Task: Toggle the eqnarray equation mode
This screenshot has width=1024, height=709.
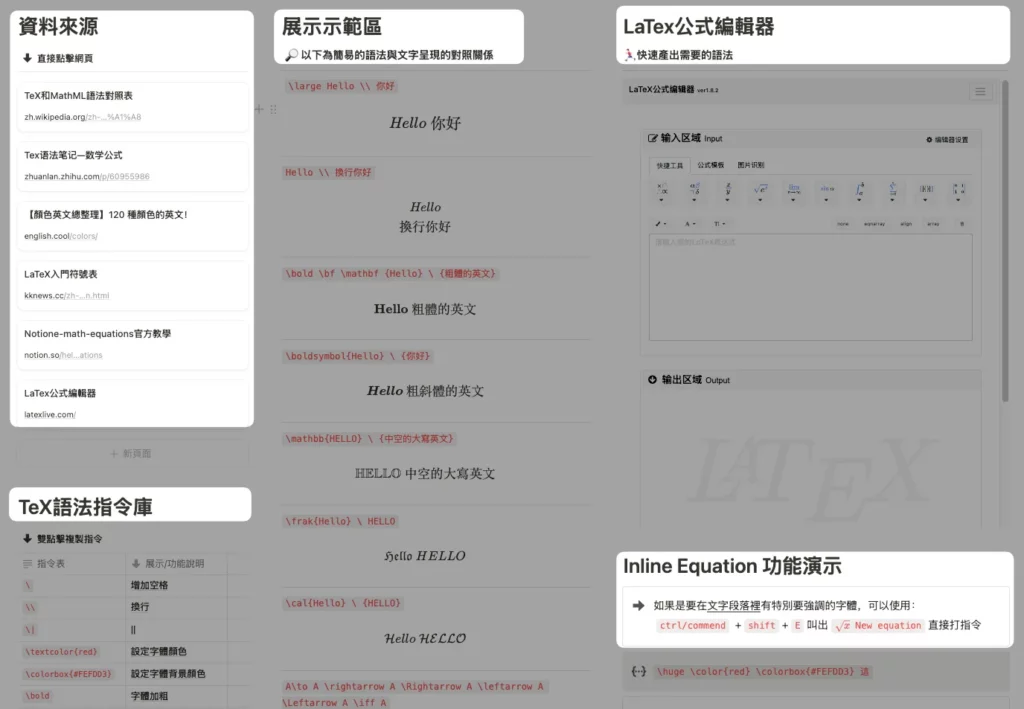Action: [875, 223]
